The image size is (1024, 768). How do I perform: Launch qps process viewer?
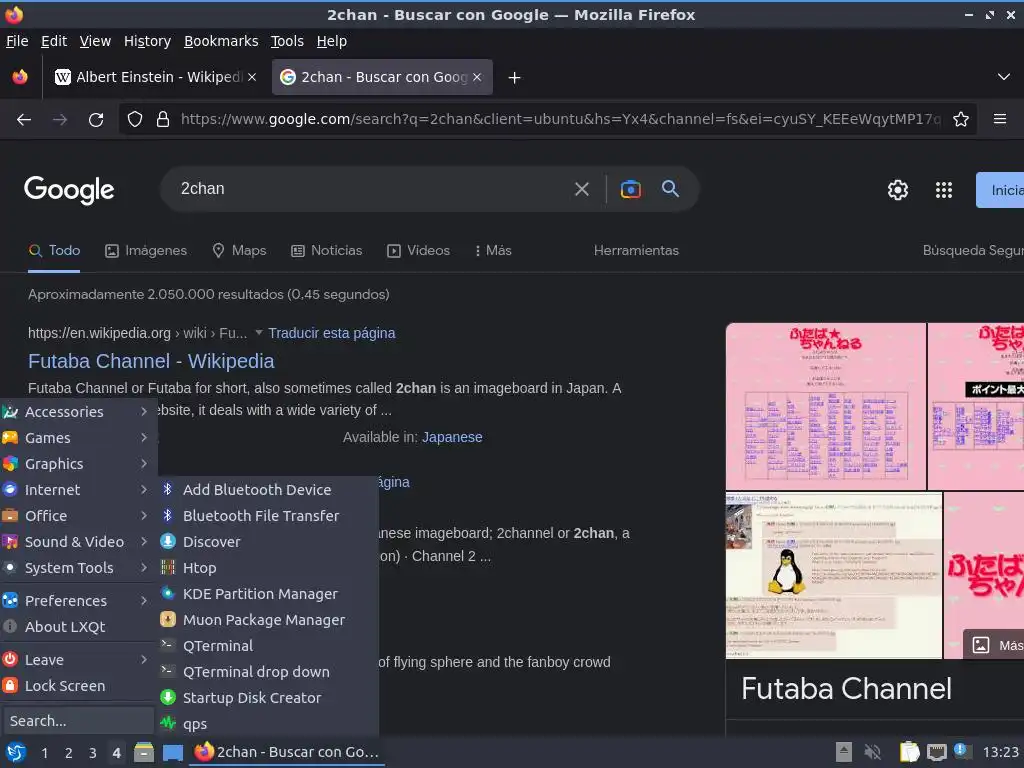pos(269,724)
